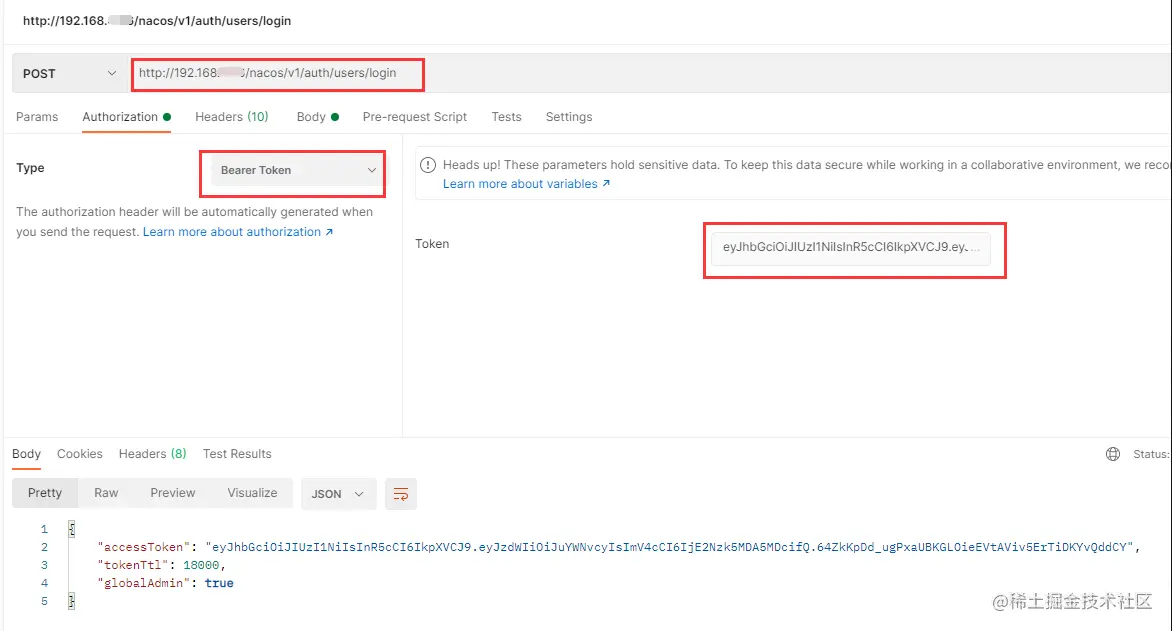Click the Heads up info icon
1172x631 pixels.
[x=428, y=165]
